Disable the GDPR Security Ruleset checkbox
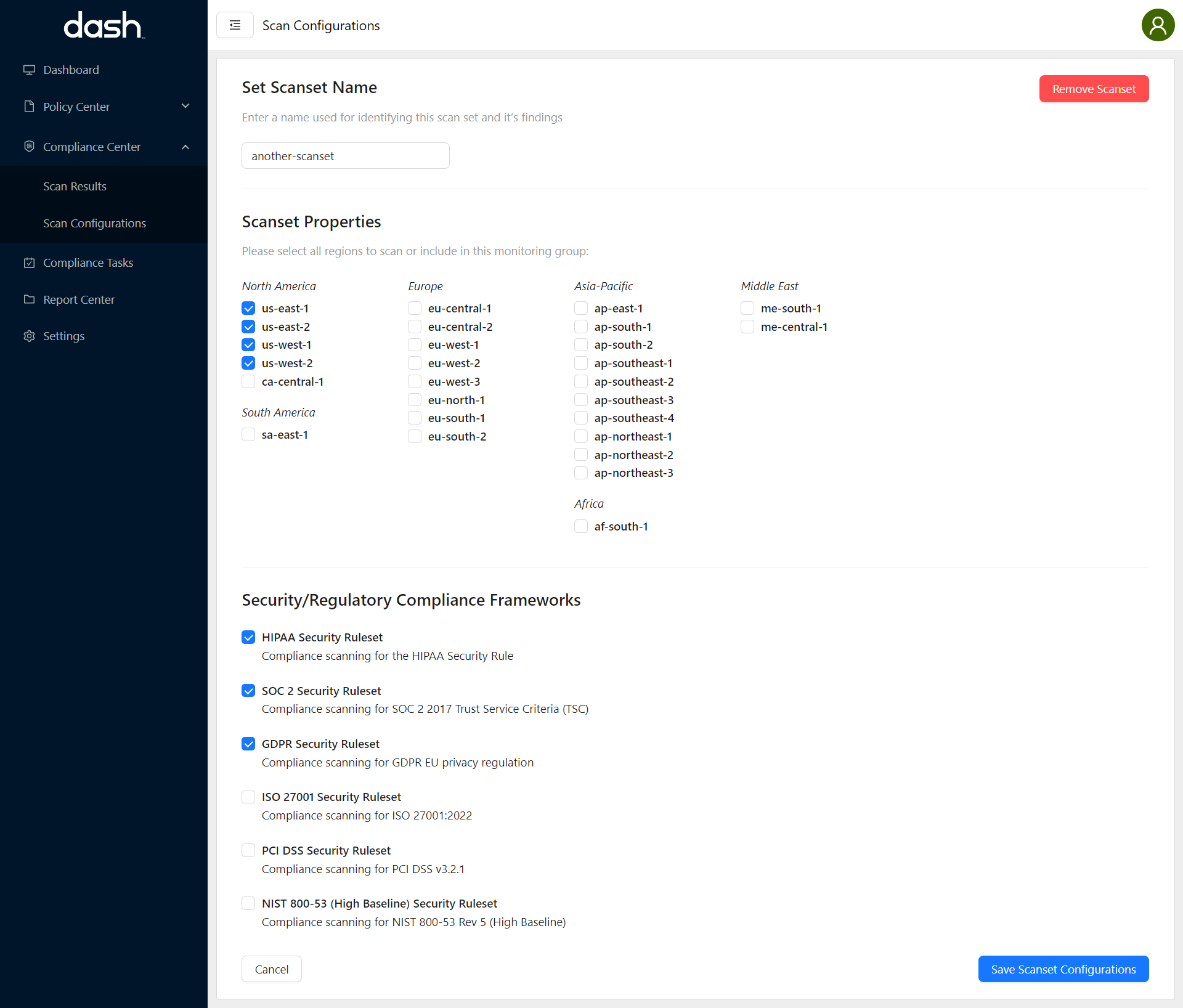 click(248, 744)
